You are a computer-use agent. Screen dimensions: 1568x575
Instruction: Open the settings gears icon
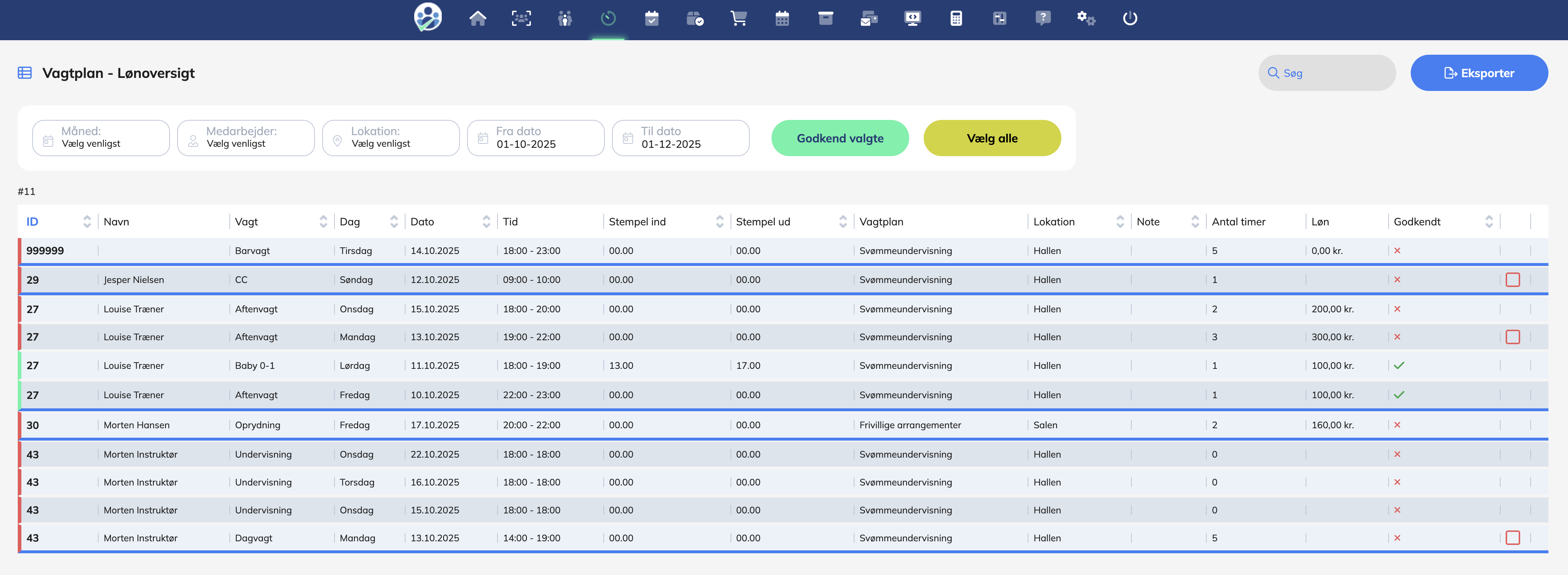pyautogui.click(x=1086, y=19)
